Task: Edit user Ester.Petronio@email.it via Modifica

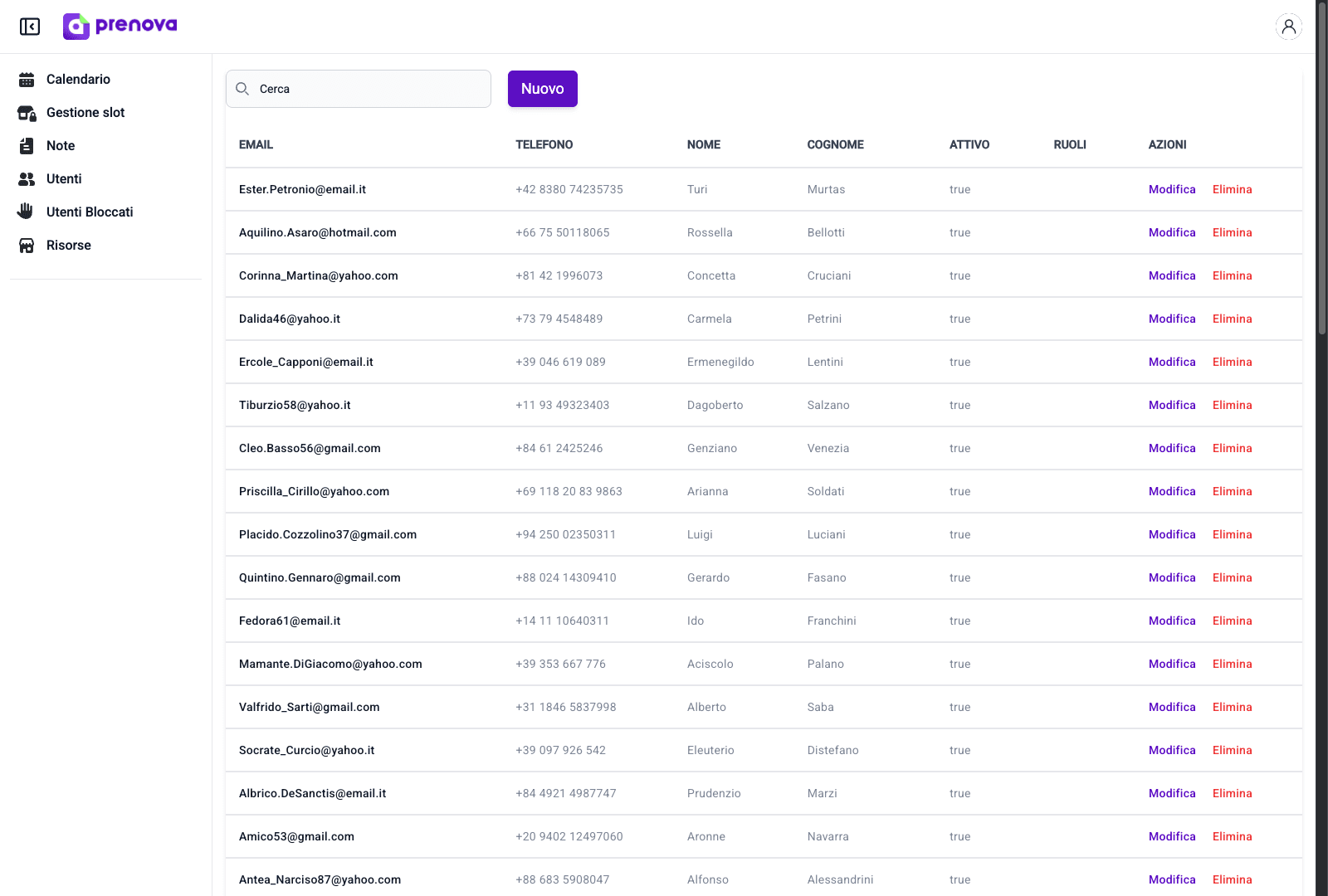Action: tap(1171, 189)
